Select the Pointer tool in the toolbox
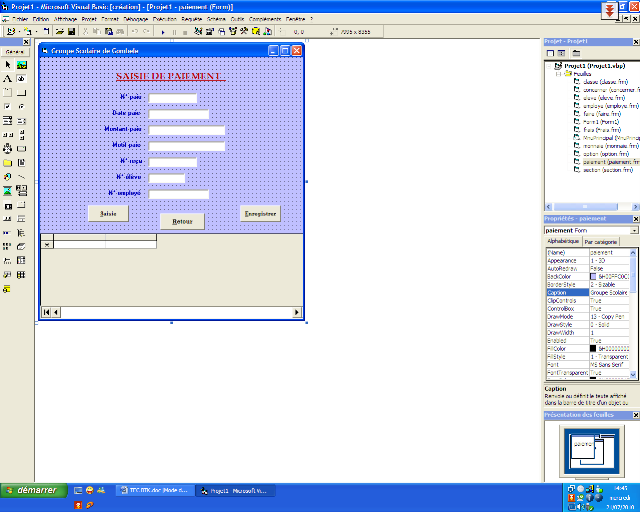Viewport: 640px width, 512px height. (x=7, y=64)
